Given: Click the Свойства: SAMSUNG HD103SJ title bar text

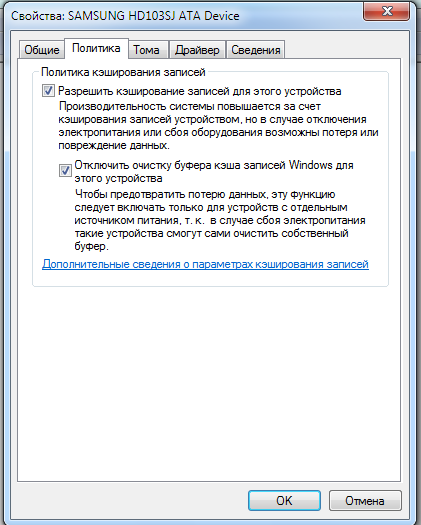Looking at the screenshot, I should 125,16.
